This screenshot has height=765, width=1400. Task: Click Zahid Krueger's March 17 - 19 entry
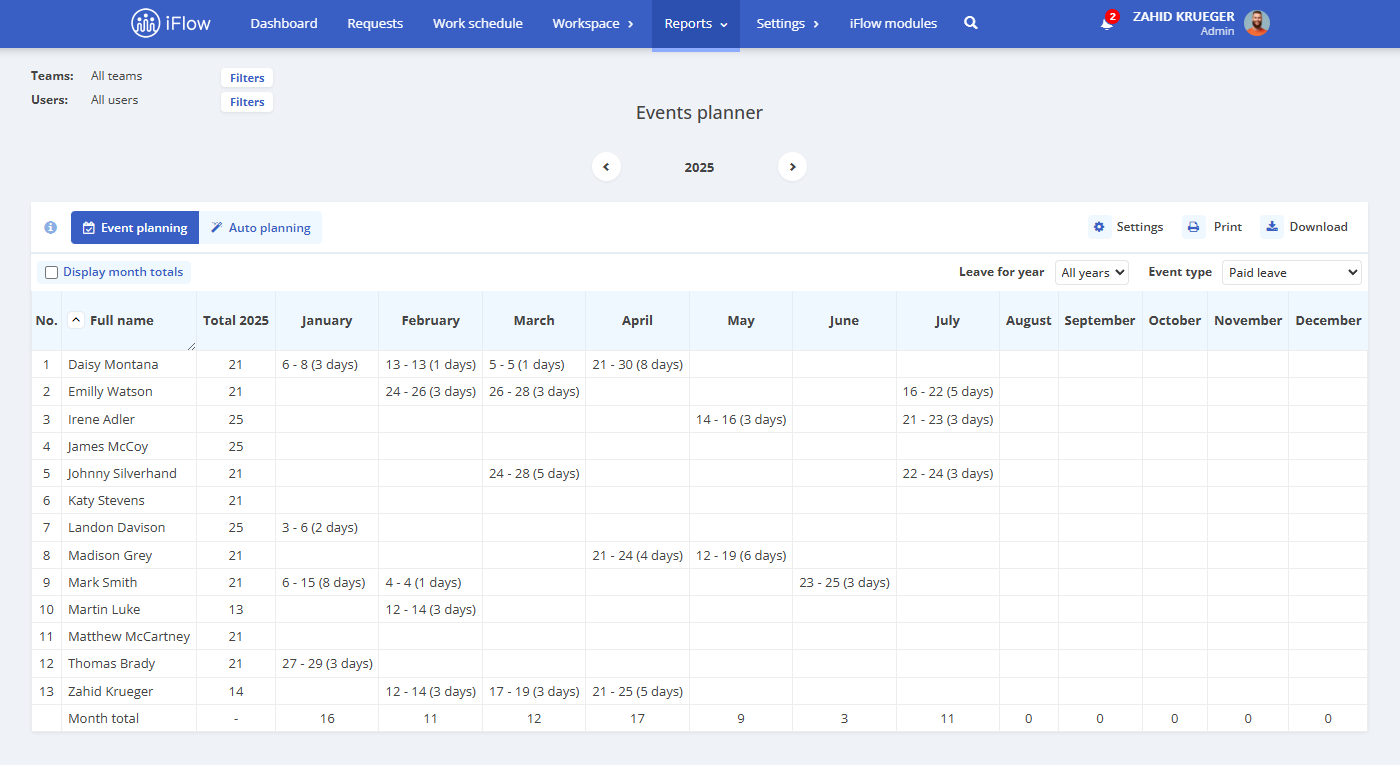click(x=534, y=692)
